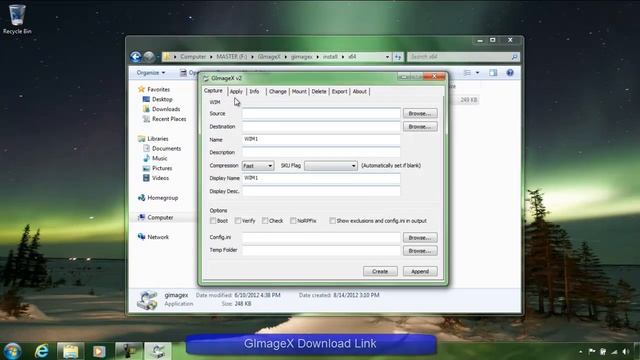Open the Compression dropdown
The image size is (640, 360).
[x=258, y=166]
